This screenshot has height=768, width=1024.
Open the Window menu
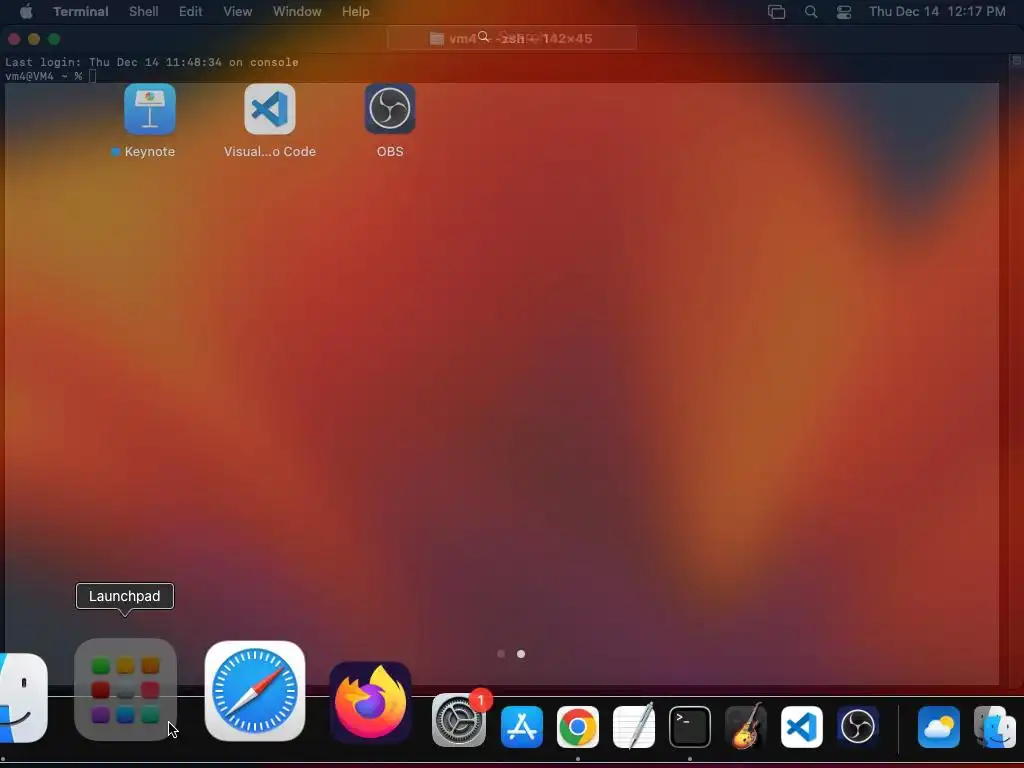297,12
